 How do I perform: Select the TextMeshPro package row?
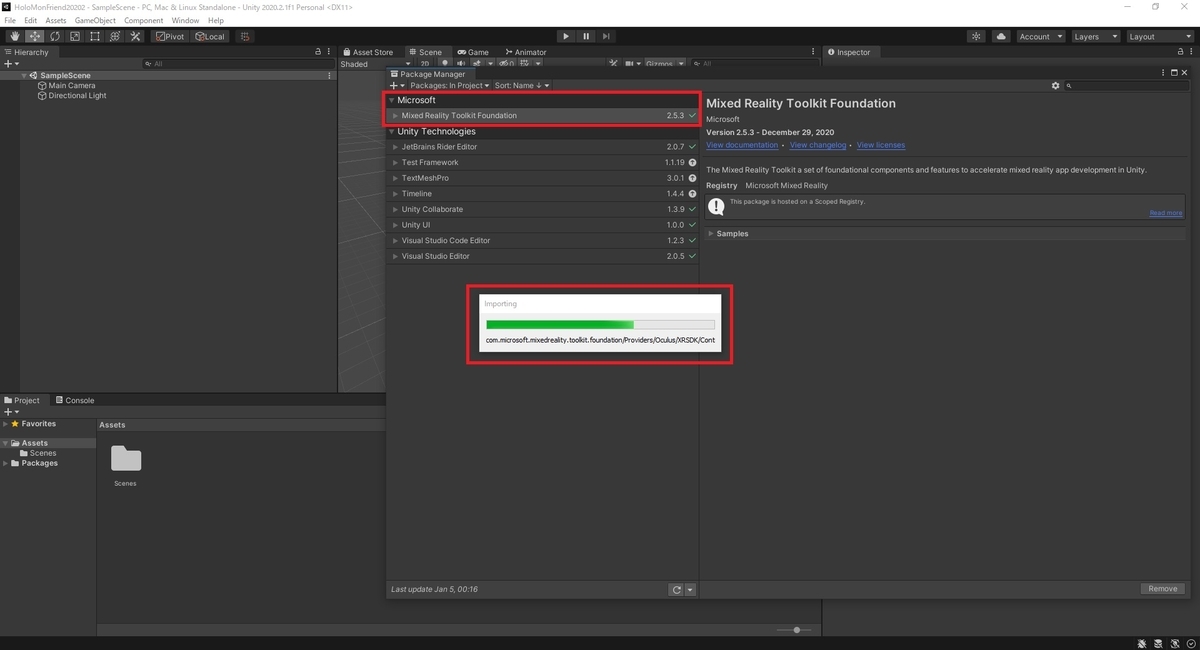(x=543, y=178)
